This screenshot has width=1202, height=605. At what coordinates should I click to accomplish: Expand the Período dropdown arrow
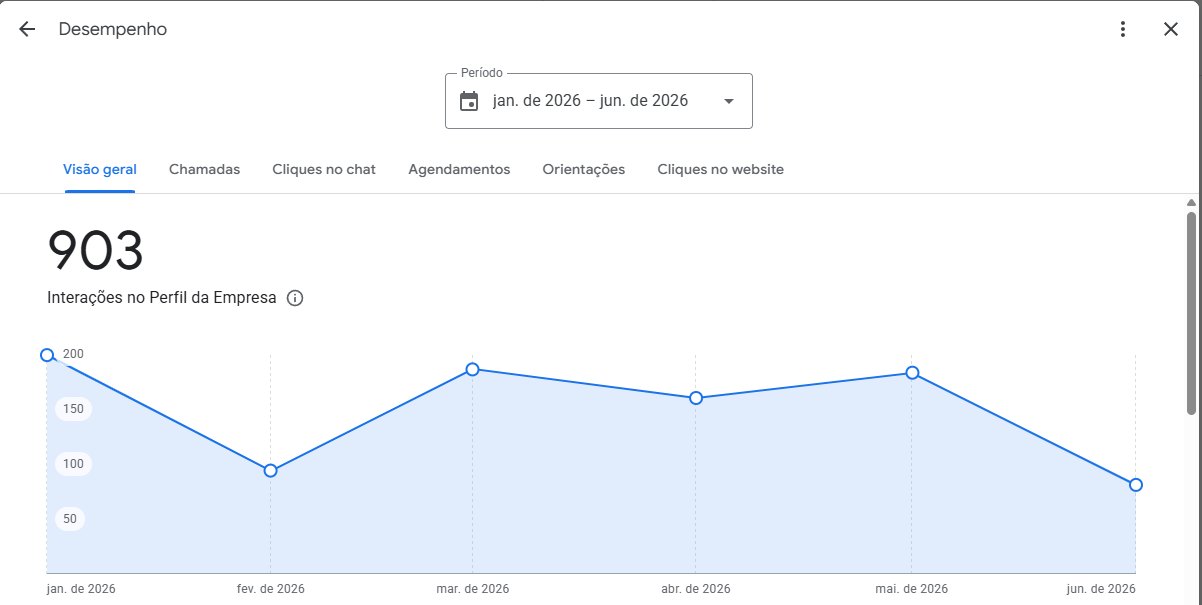(728, 101)
